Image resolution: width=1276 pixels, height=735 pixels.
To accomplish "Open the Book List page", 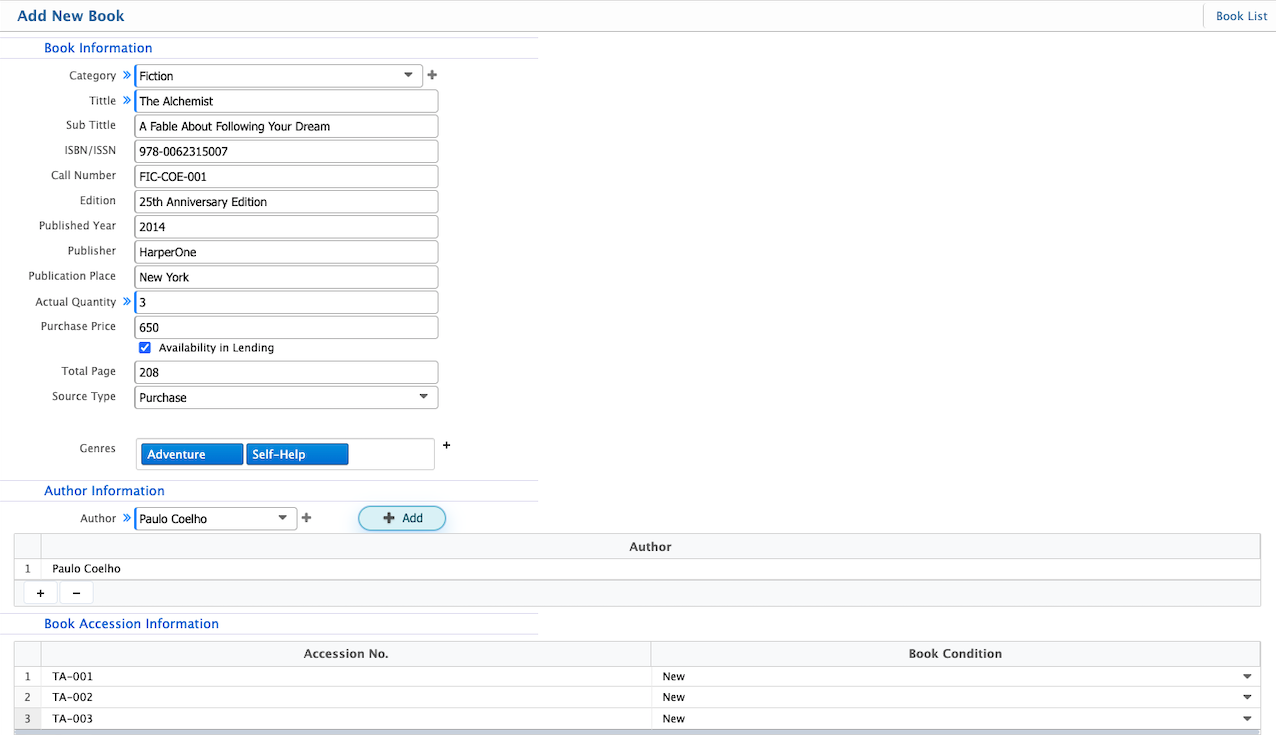I will pyautogui.click(x=1240, y=15).
